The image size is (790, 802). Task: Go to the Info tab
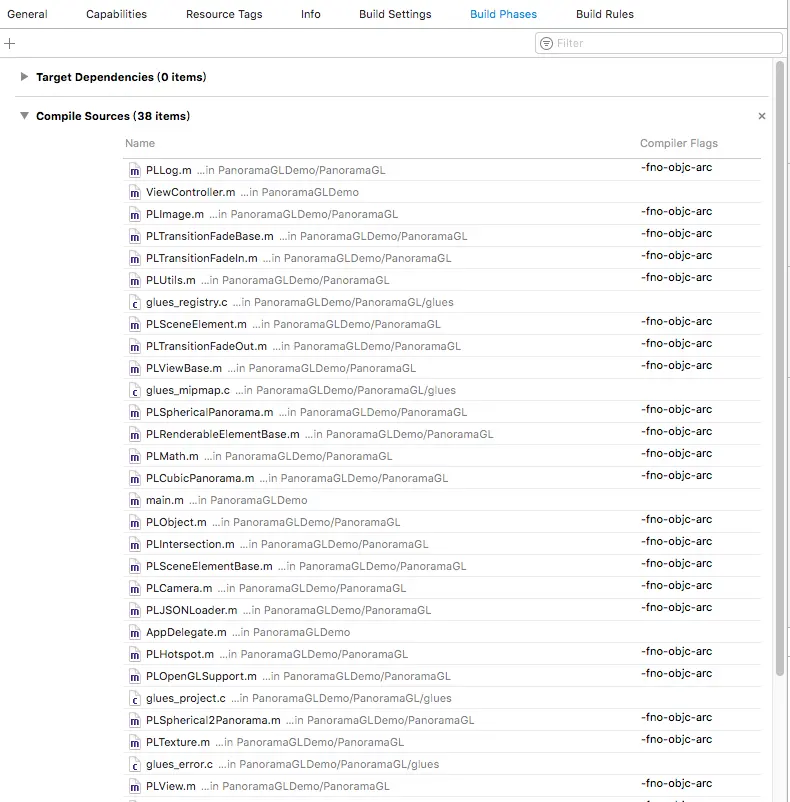tap(310, 14)
